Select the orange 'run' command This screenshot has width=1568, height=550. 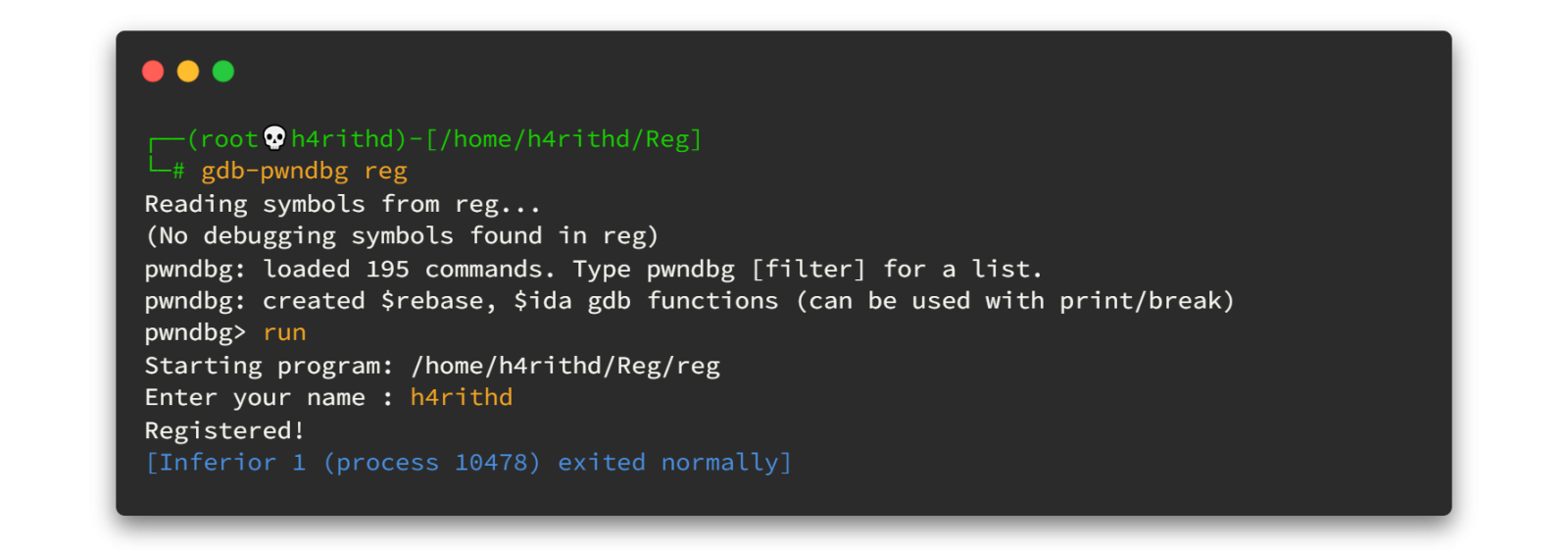pyautogui.click(x=284, y=333)
